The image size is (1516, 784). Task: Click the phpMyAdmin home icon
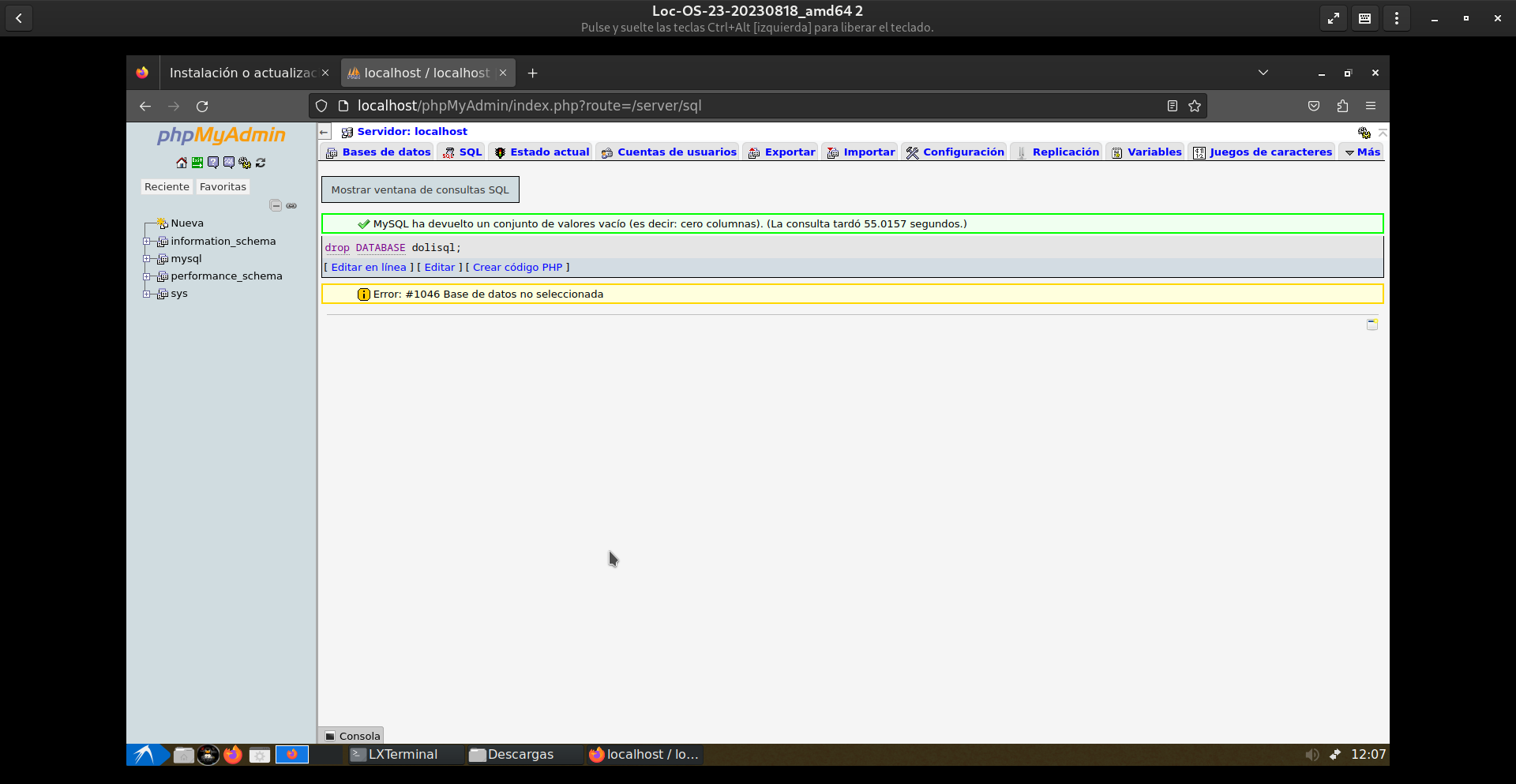[182, 163]
